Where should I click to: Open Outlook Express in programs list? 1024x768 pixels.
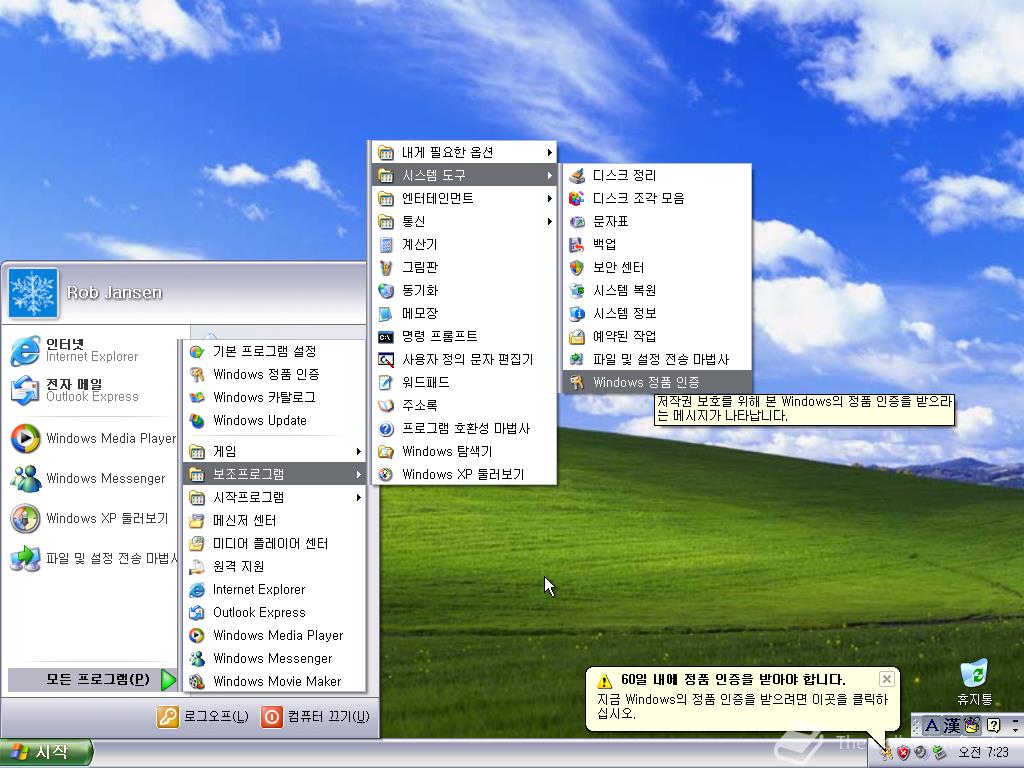point(274,613)
